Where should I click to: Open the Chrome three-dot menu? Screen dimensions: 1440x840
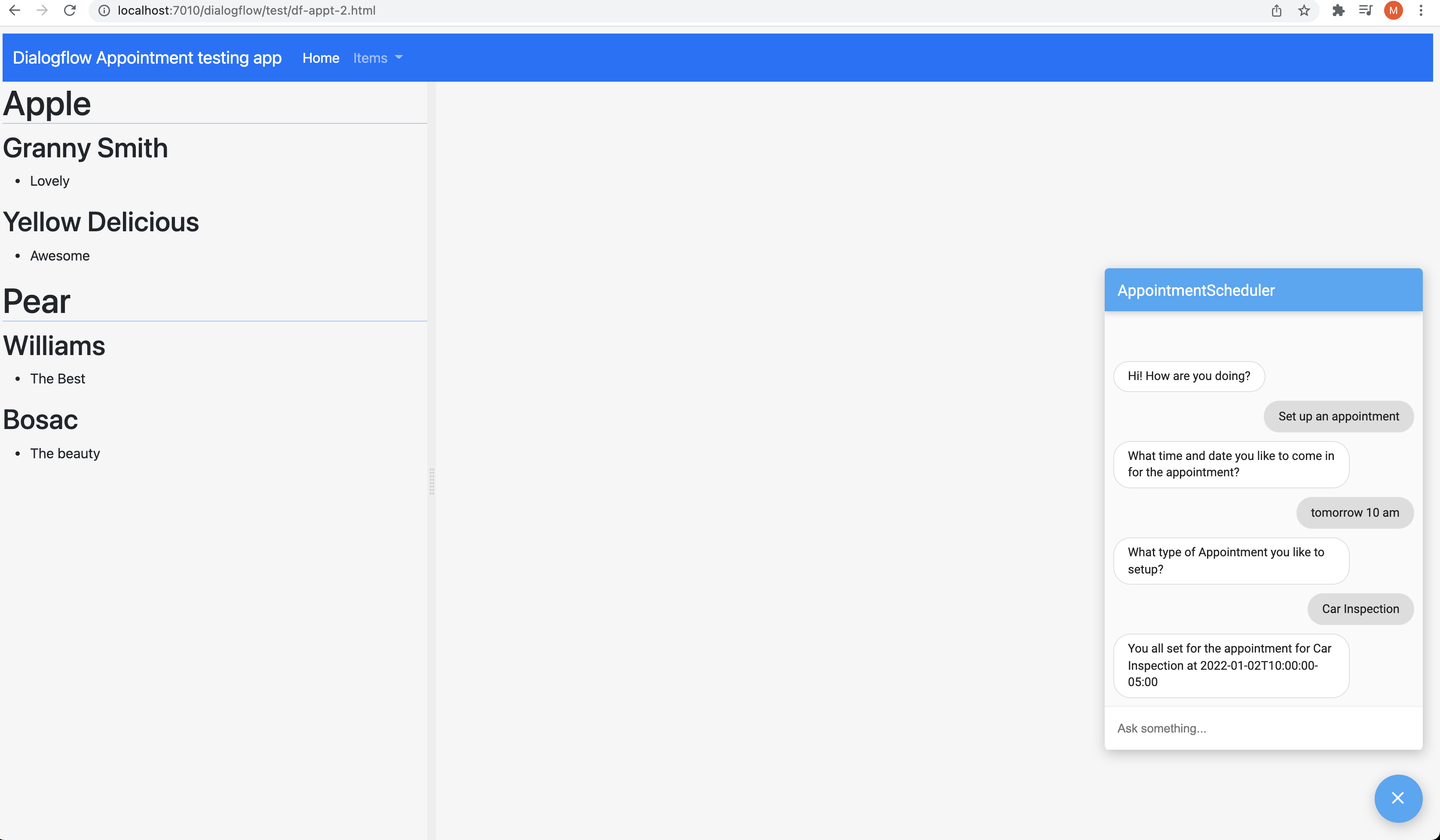pyautogui.click(x=1421, y=10)
